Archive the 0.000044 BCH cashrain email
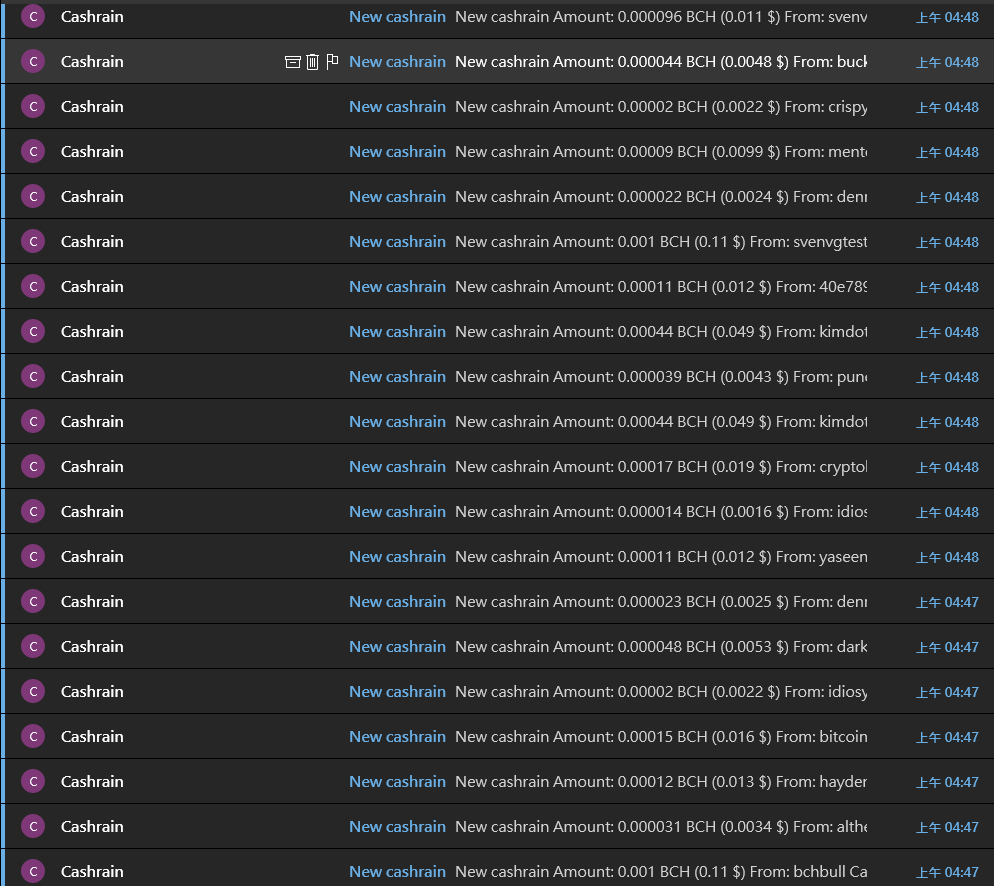994x886 pixels. (292, 61)
